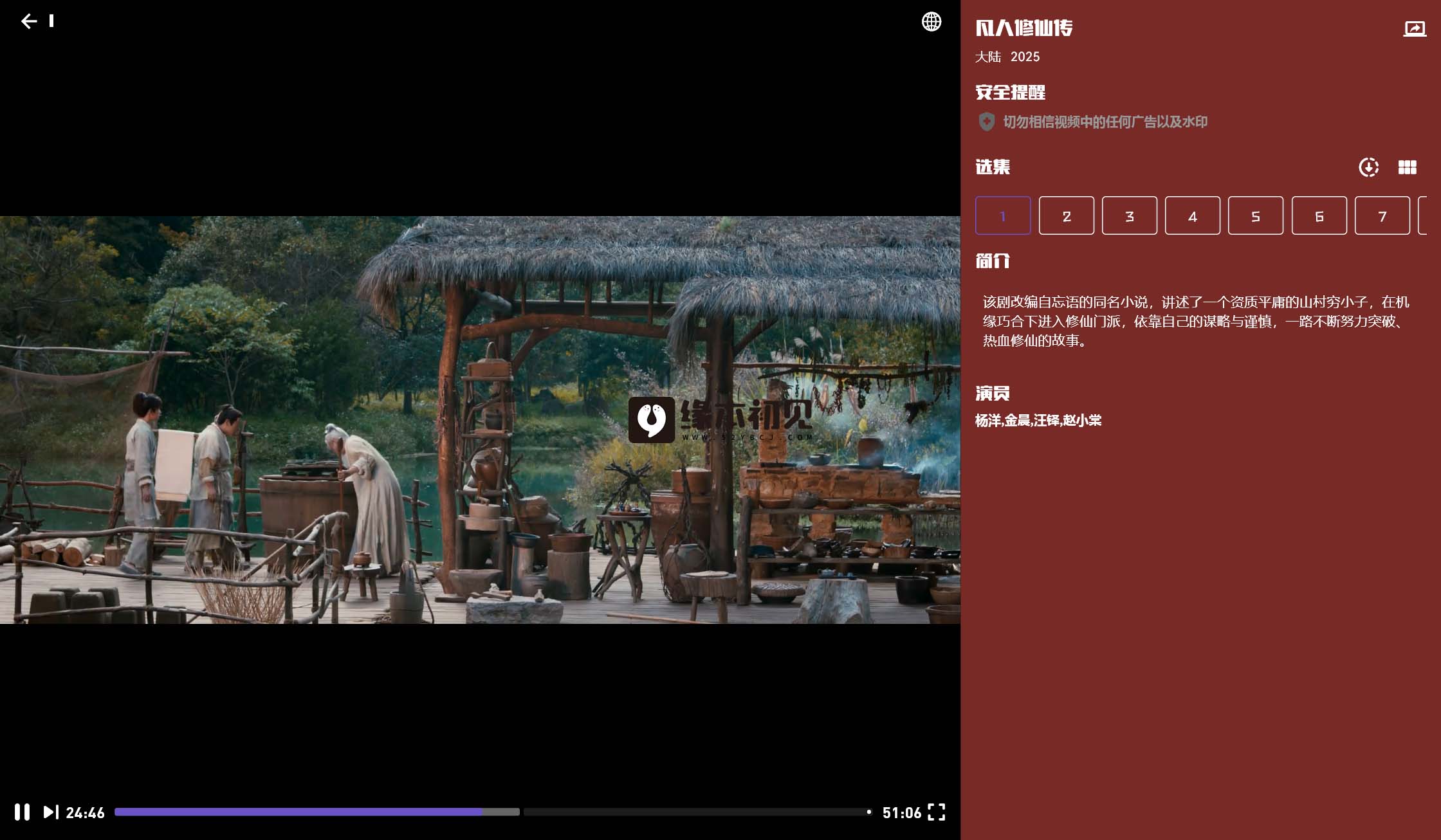Open episode 6
This screenshot has height=840, width=1441.
[x=1319, y=215]
